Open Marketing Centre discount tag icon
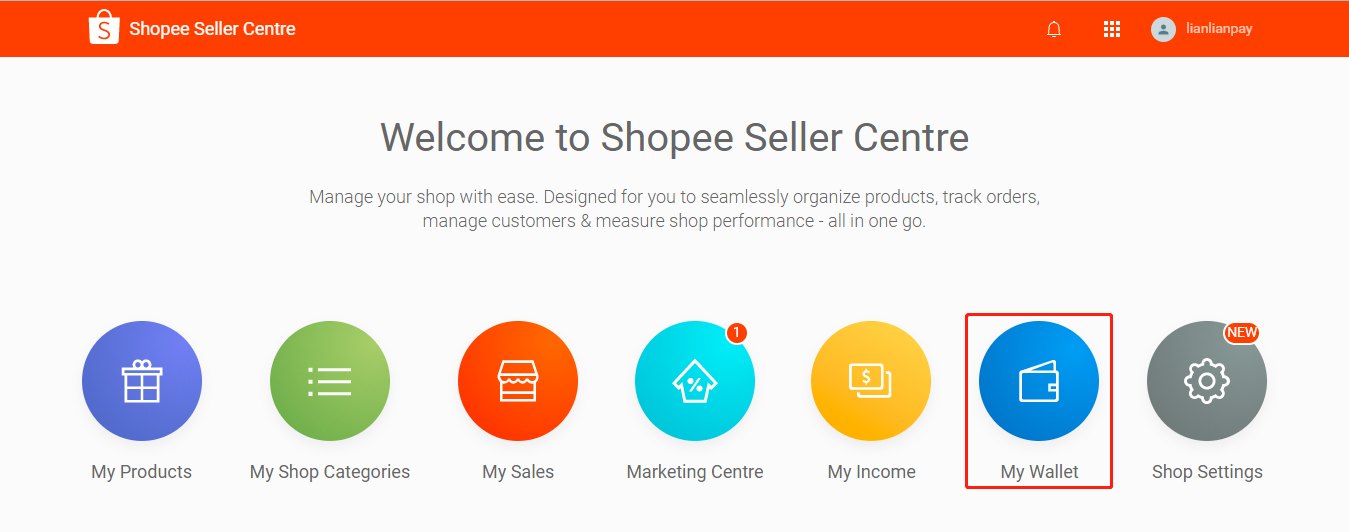 695,381
